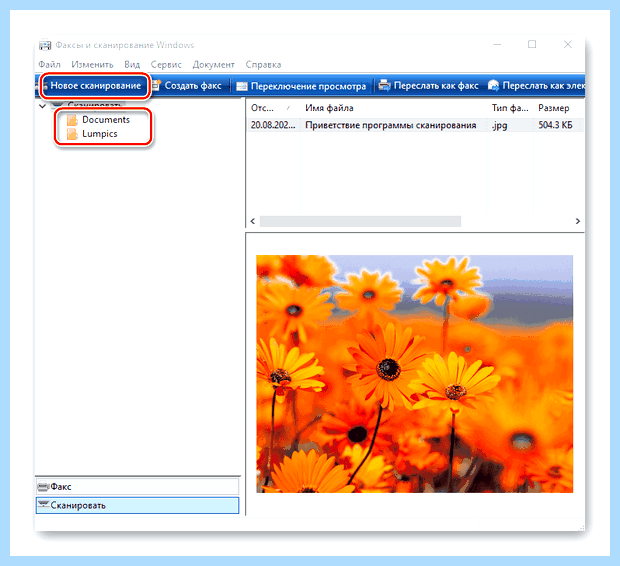Viewport: 620px width, 566px height.
Task: Click the orange flowers preview image
Action: click(x=414, y=374)
